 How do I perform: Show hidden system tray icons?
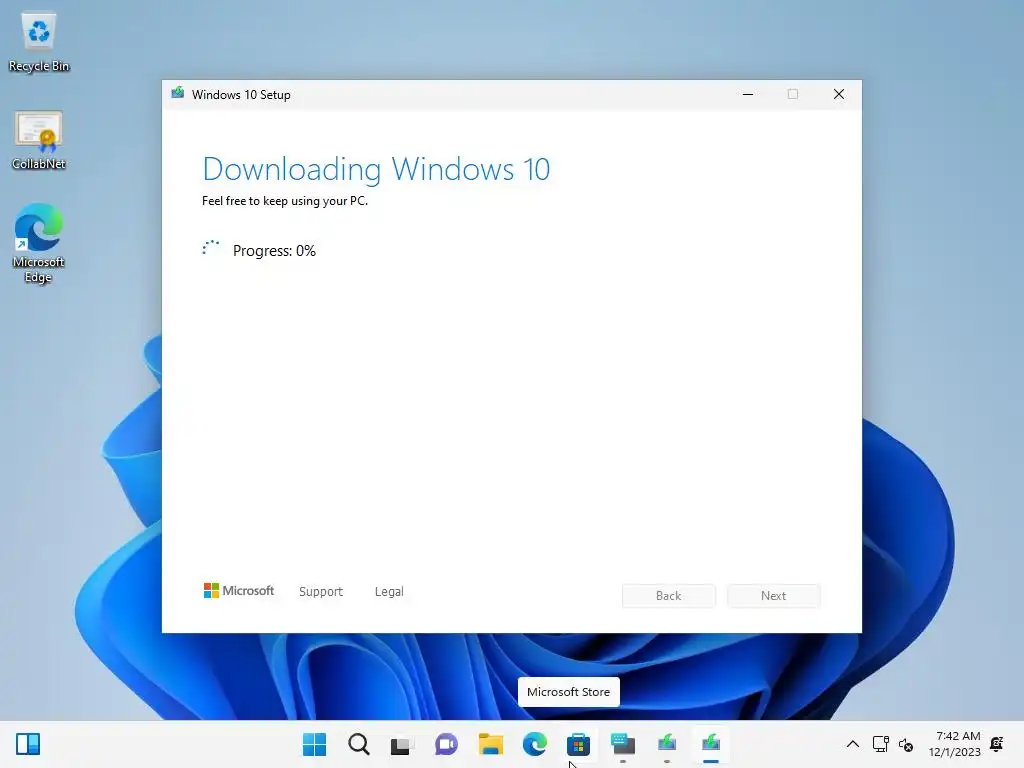pyautogui.click(x=853, y=744)
